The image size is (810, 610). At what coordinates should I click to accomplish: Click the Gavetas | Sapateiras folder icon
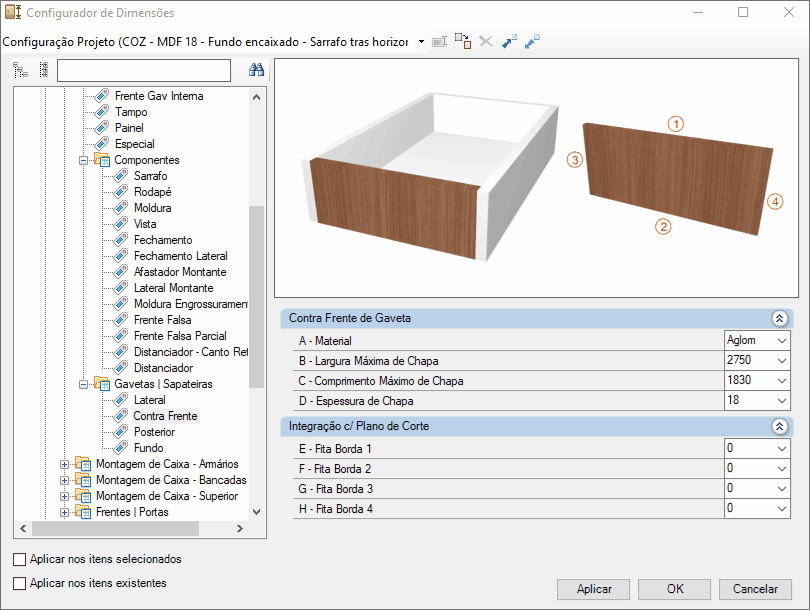coord(102,384)
